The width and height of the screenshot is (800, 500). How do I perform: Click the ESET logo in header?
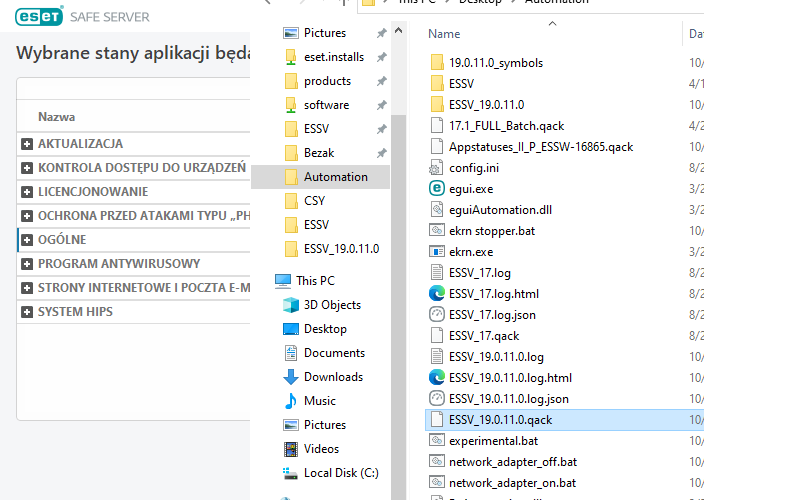(x=39, y=16)
